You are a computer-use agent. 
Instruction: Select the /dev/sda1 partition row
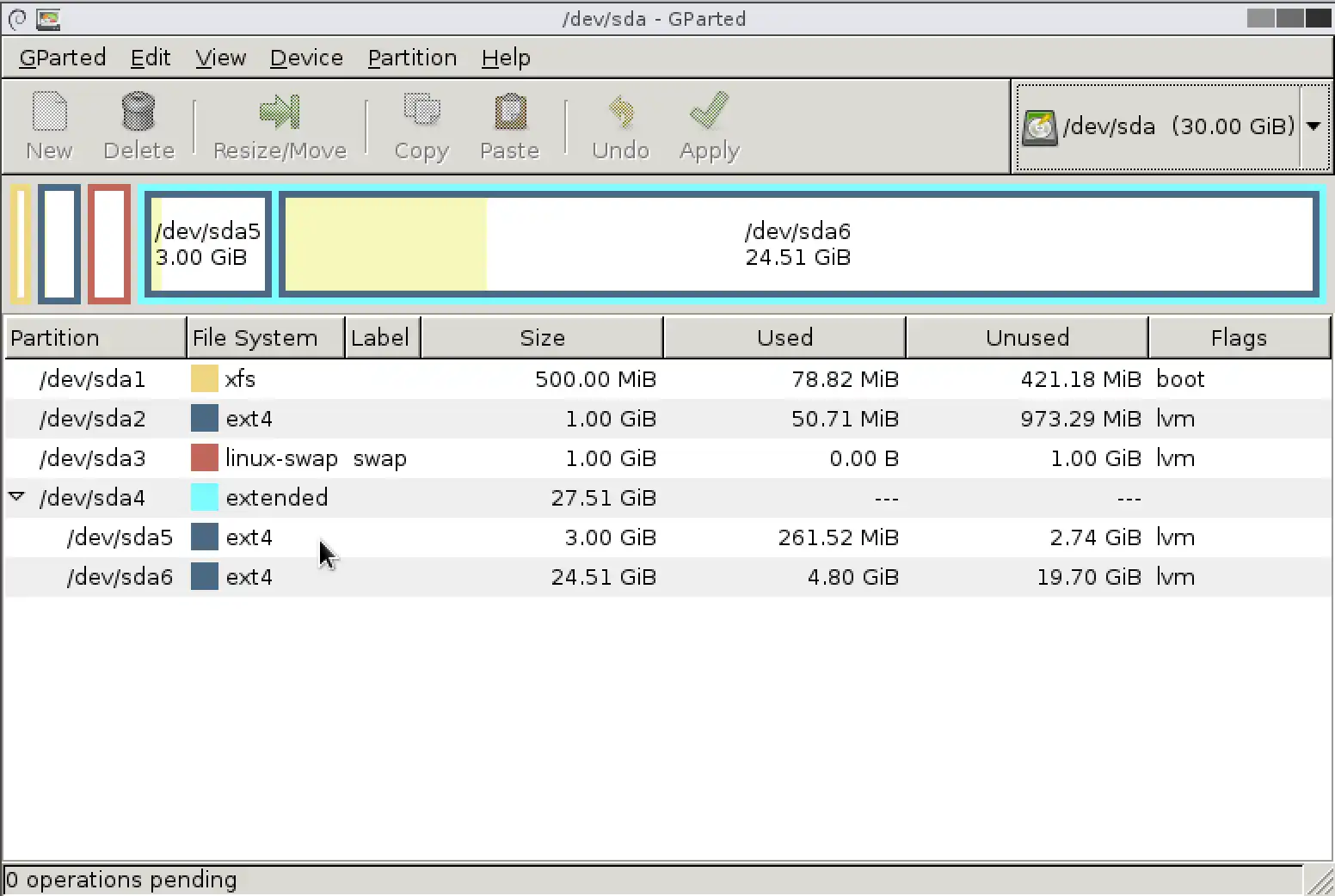pos(667,378)
